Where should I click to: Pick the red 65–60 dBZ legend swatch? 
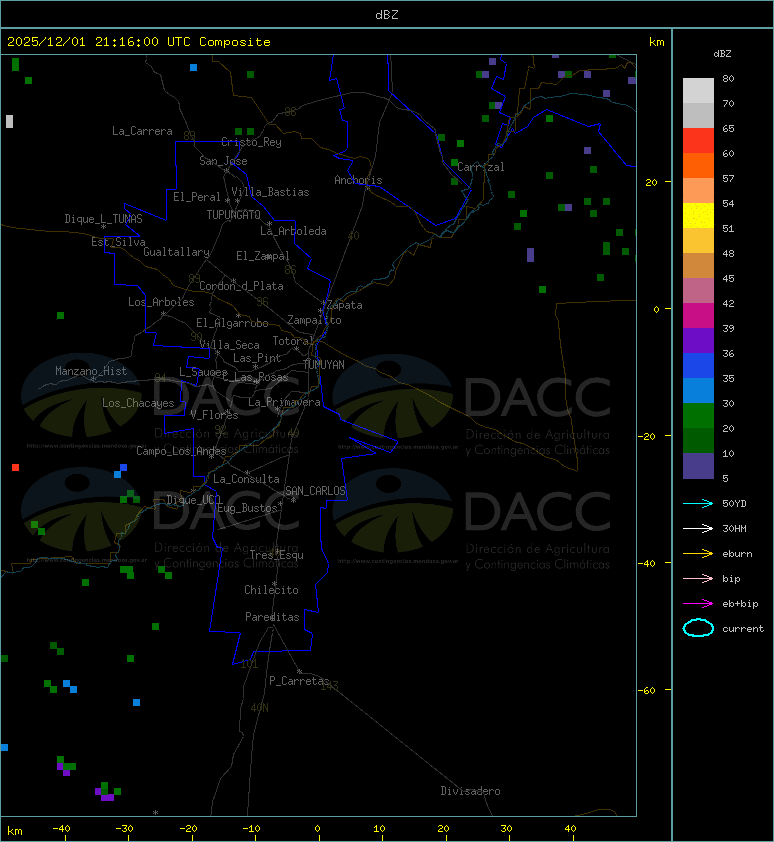coord(698,141)
